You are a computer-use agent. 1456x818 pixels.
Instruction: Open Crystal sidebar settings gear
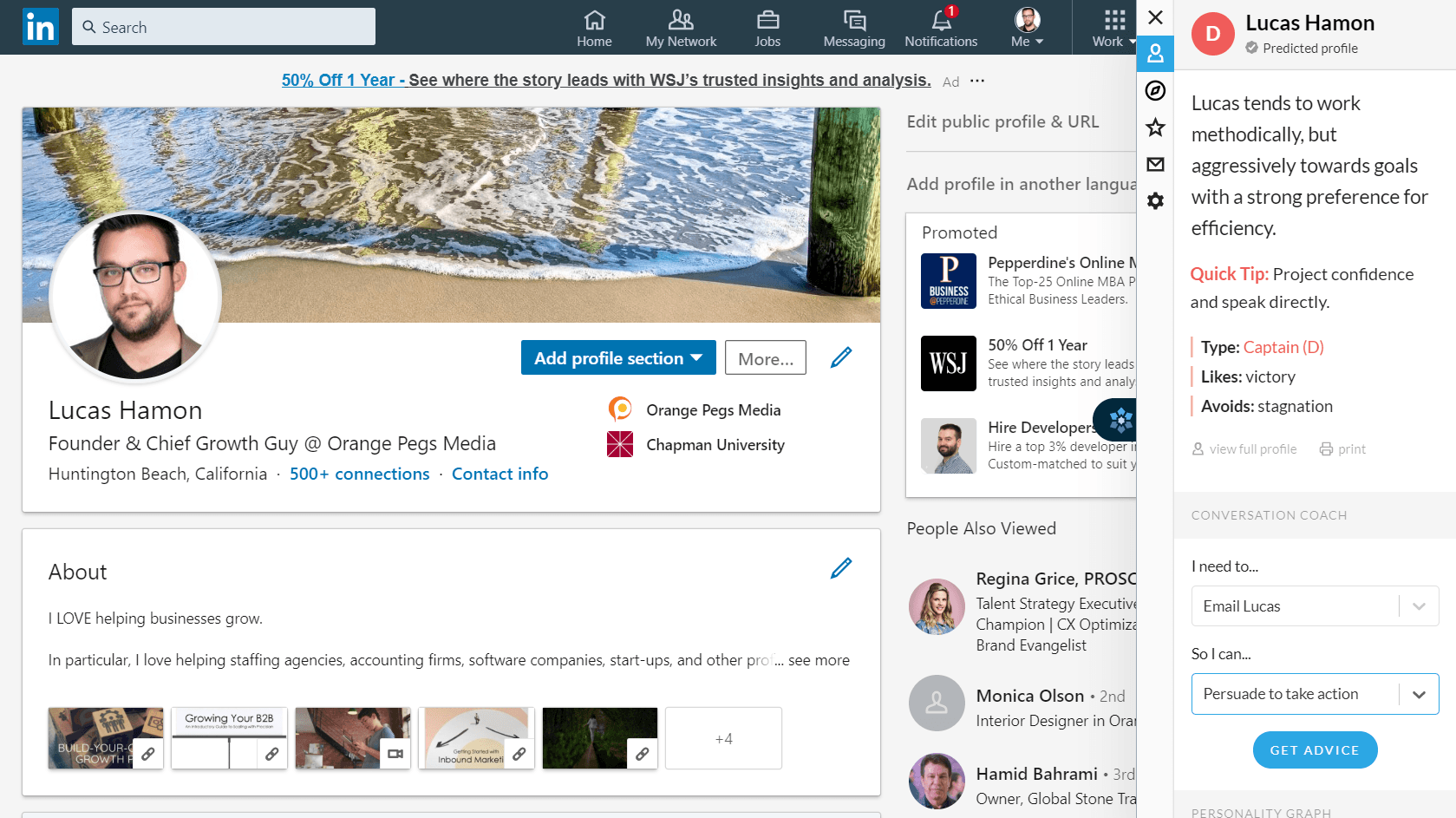[1155, 201]
